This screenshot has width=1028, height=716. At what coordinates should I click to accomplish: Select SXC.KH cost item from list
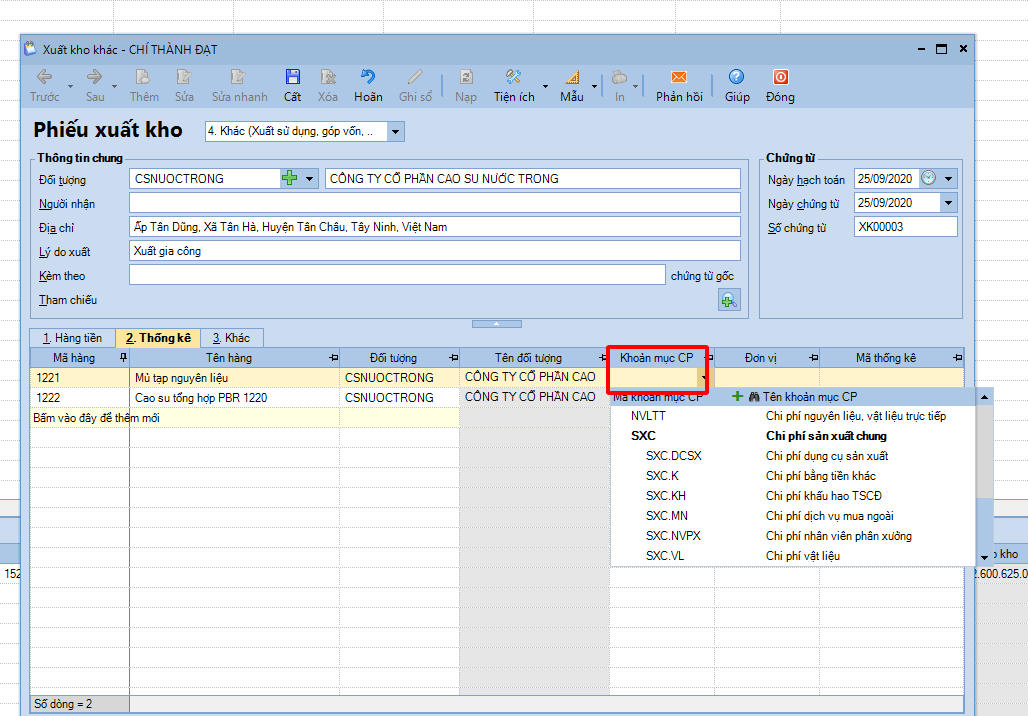(x=666, y=496)
